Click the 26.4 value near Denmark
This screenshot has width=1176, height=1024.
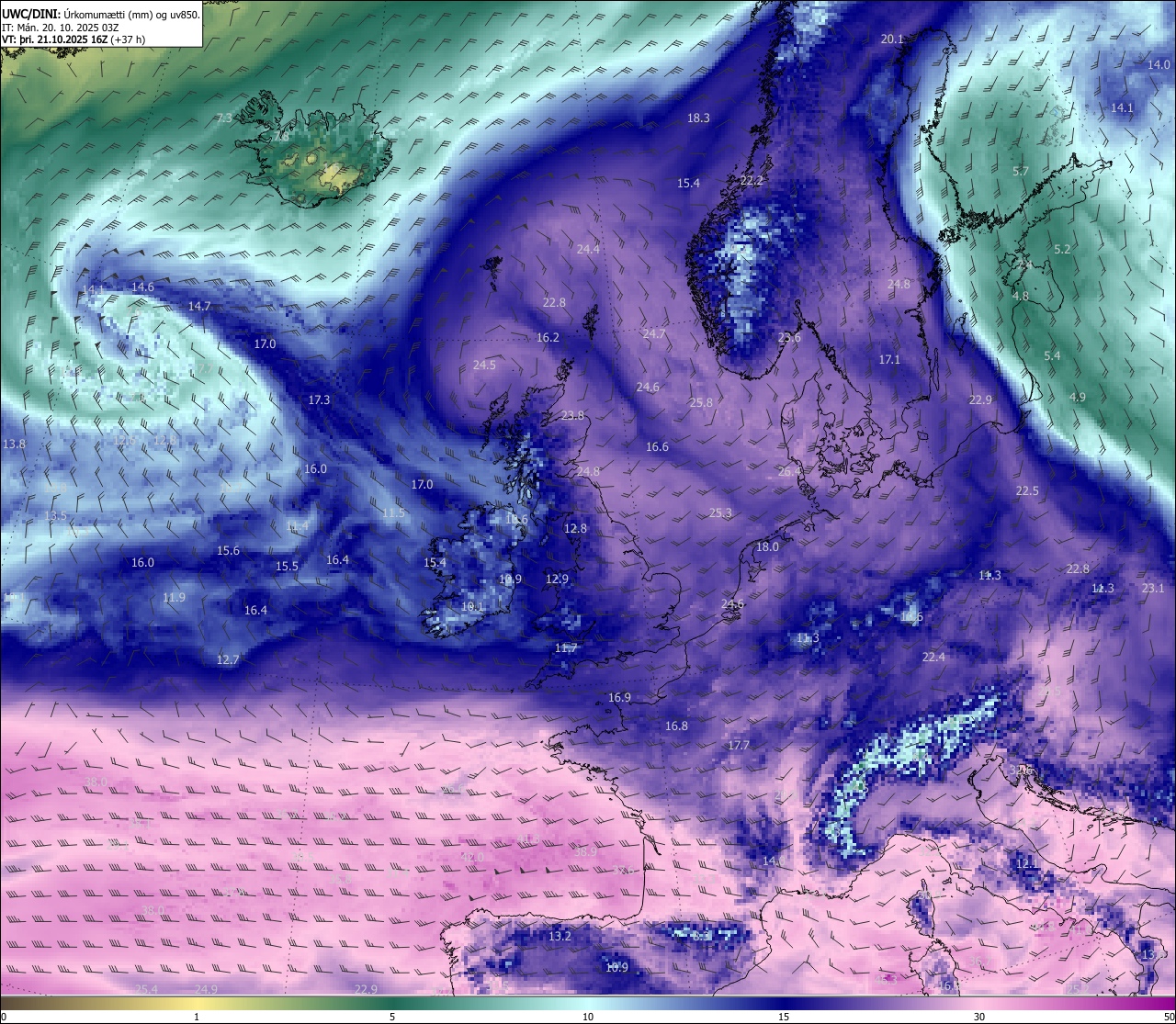click(790, 471)
